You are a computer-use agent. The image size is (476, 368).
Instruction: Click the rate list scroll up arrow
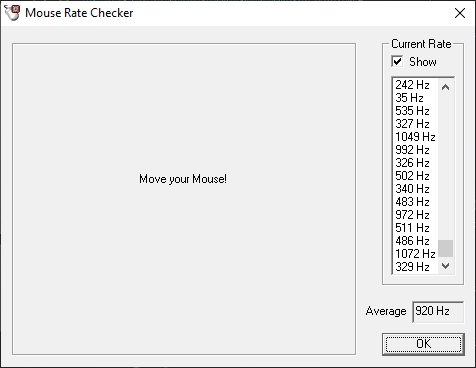[446, 87]
